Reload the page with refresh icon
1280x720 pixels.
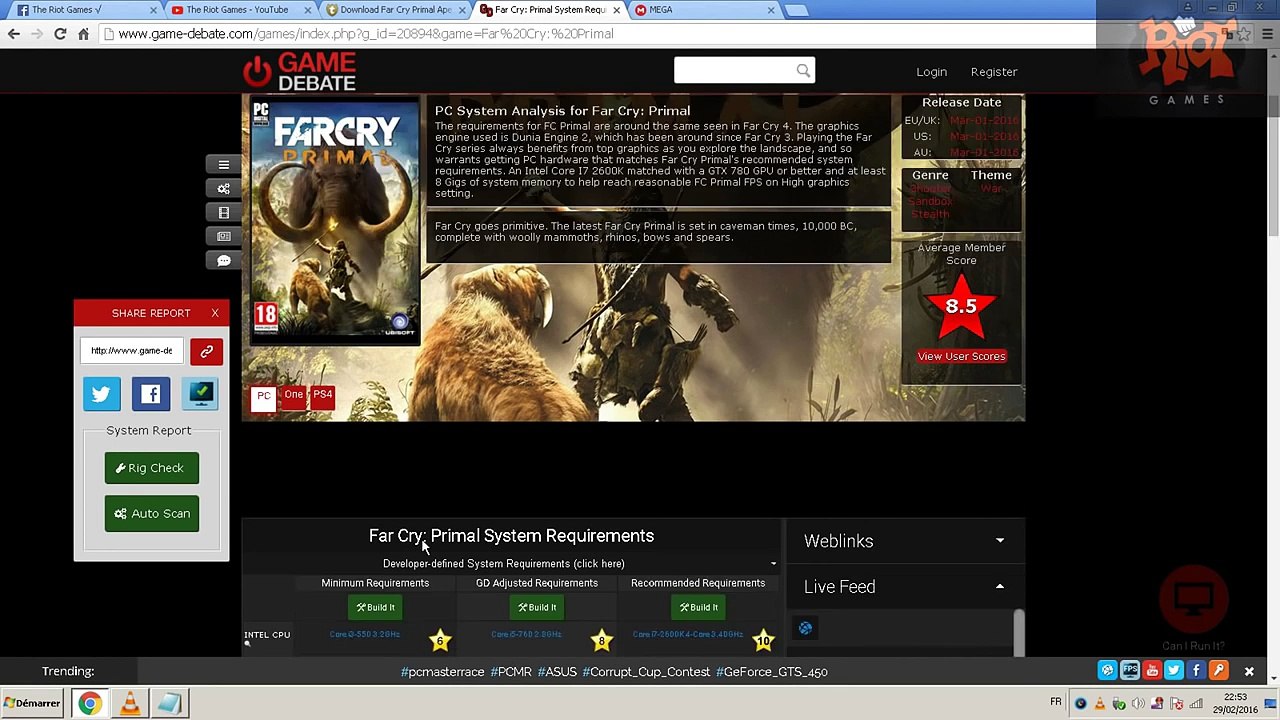pos(60,34)
